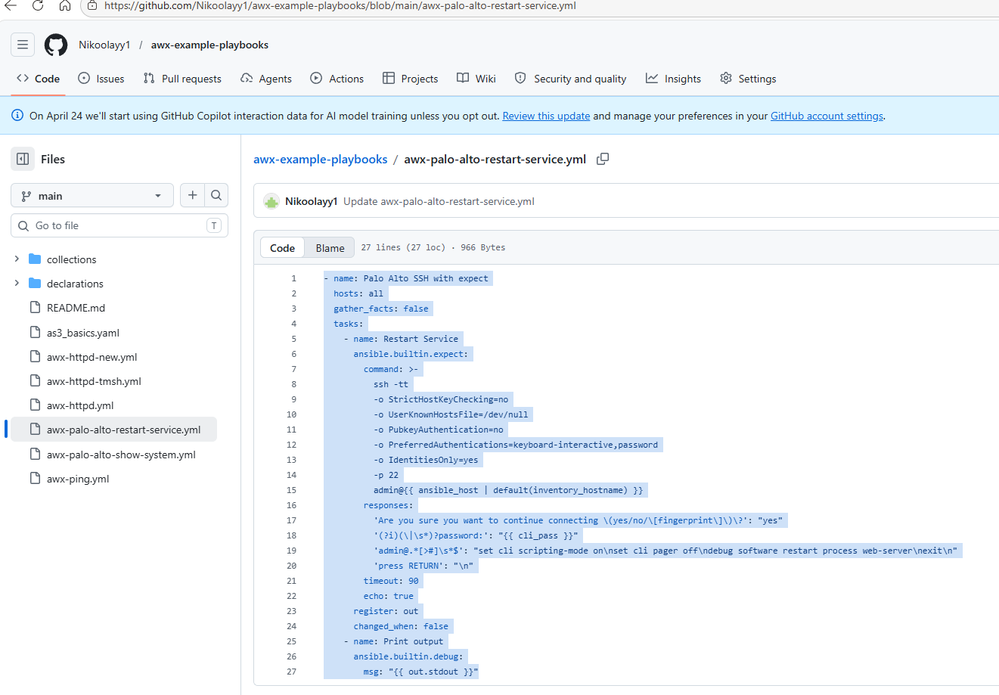Add a file with plus button
The width and height of the screenshot is (999, 695).
pos(192,196)
